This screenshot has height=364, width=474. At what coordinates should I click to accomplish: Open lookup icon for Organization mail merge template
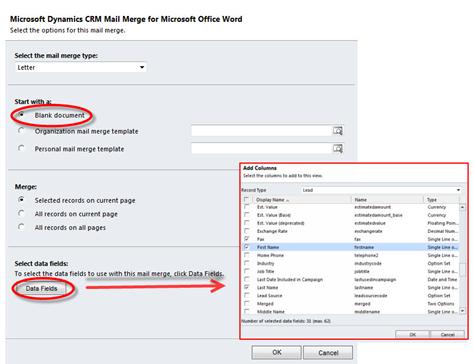click(x=338, y=131)
